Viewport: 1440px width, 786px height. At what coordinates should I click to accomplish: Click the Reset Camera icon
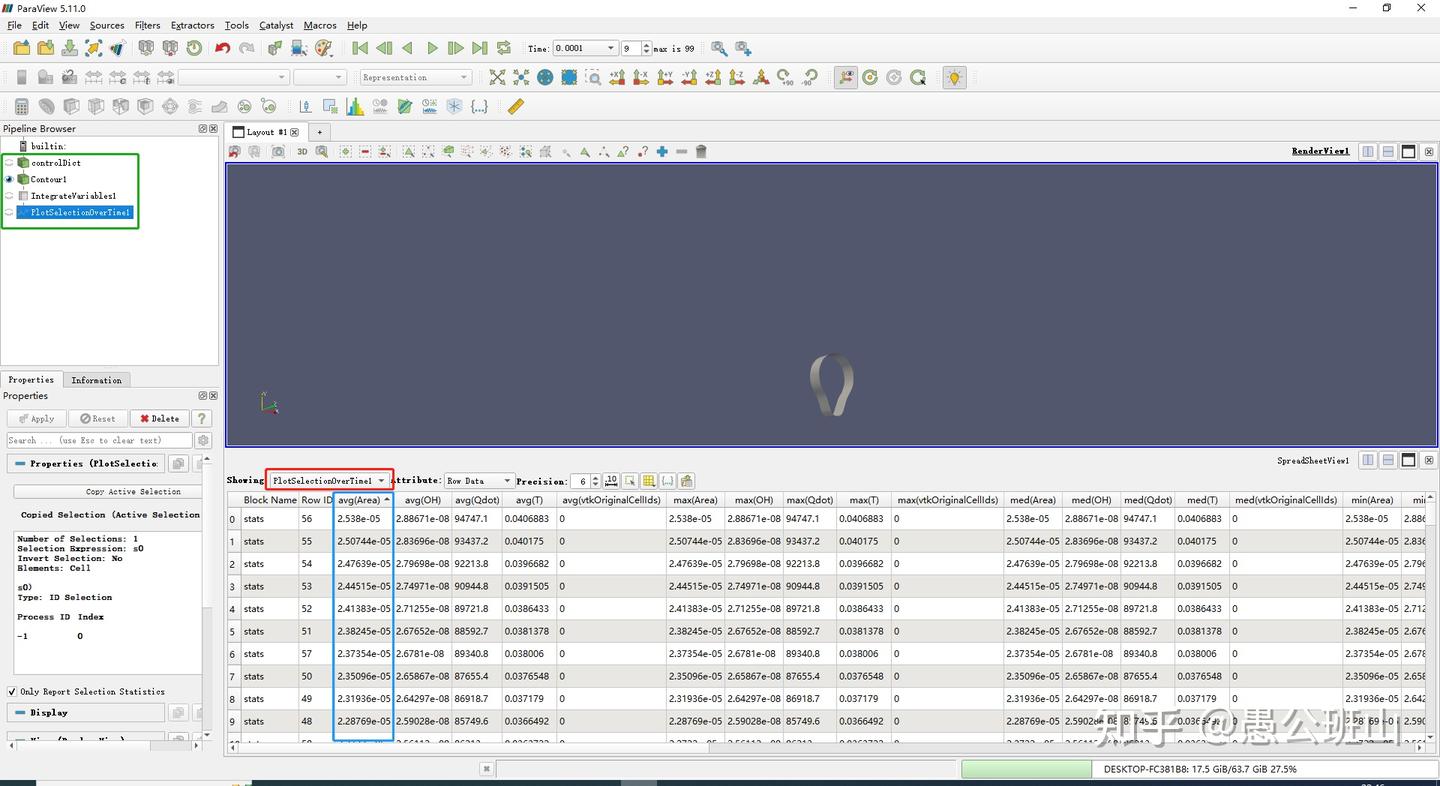496,77
